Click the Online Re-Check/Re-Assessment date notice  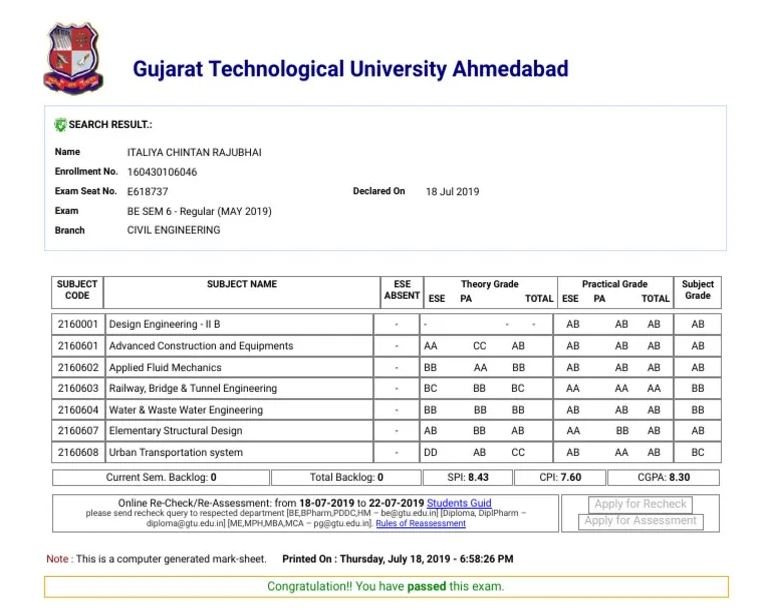pos(271,503)
